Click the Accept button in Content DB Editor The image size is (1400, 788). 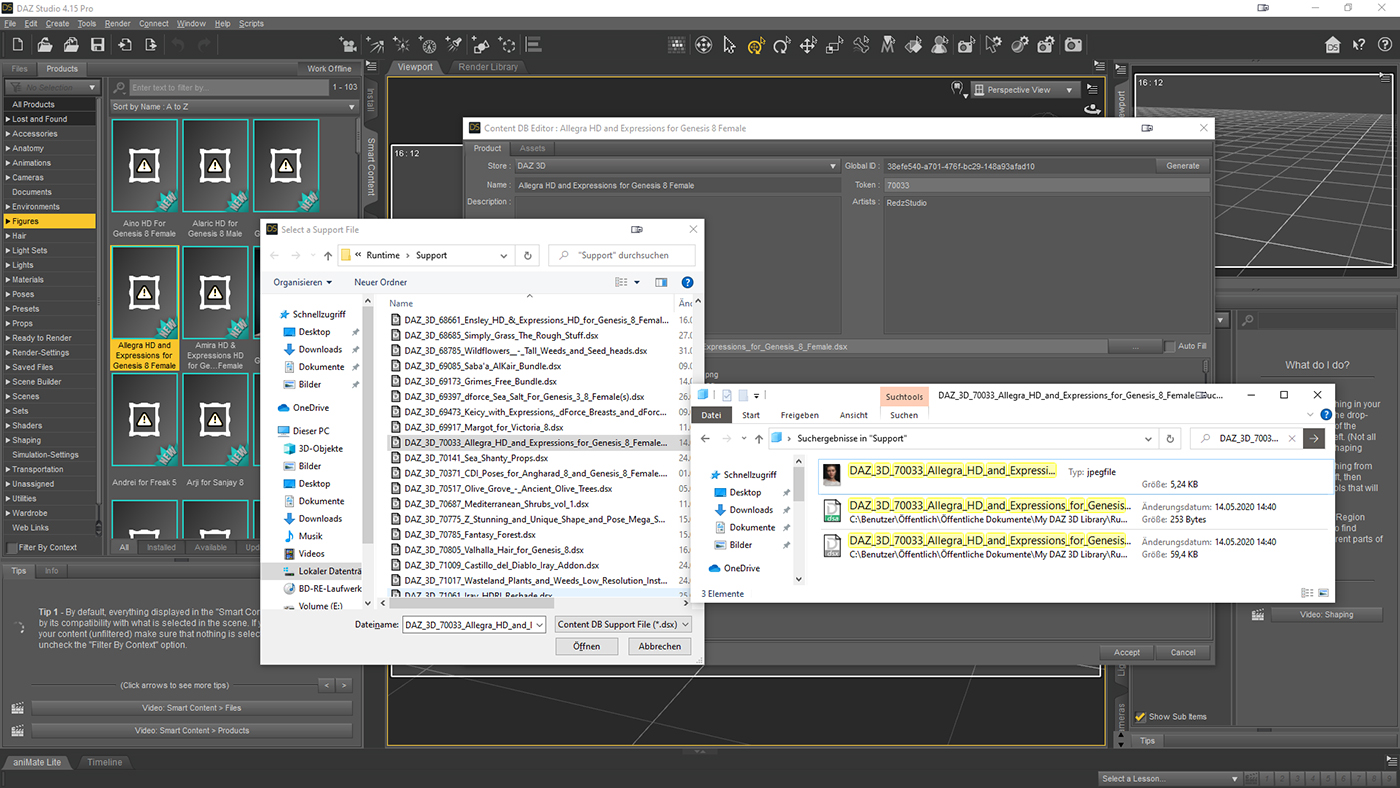pyautogui.click(x=1127, y=652)
